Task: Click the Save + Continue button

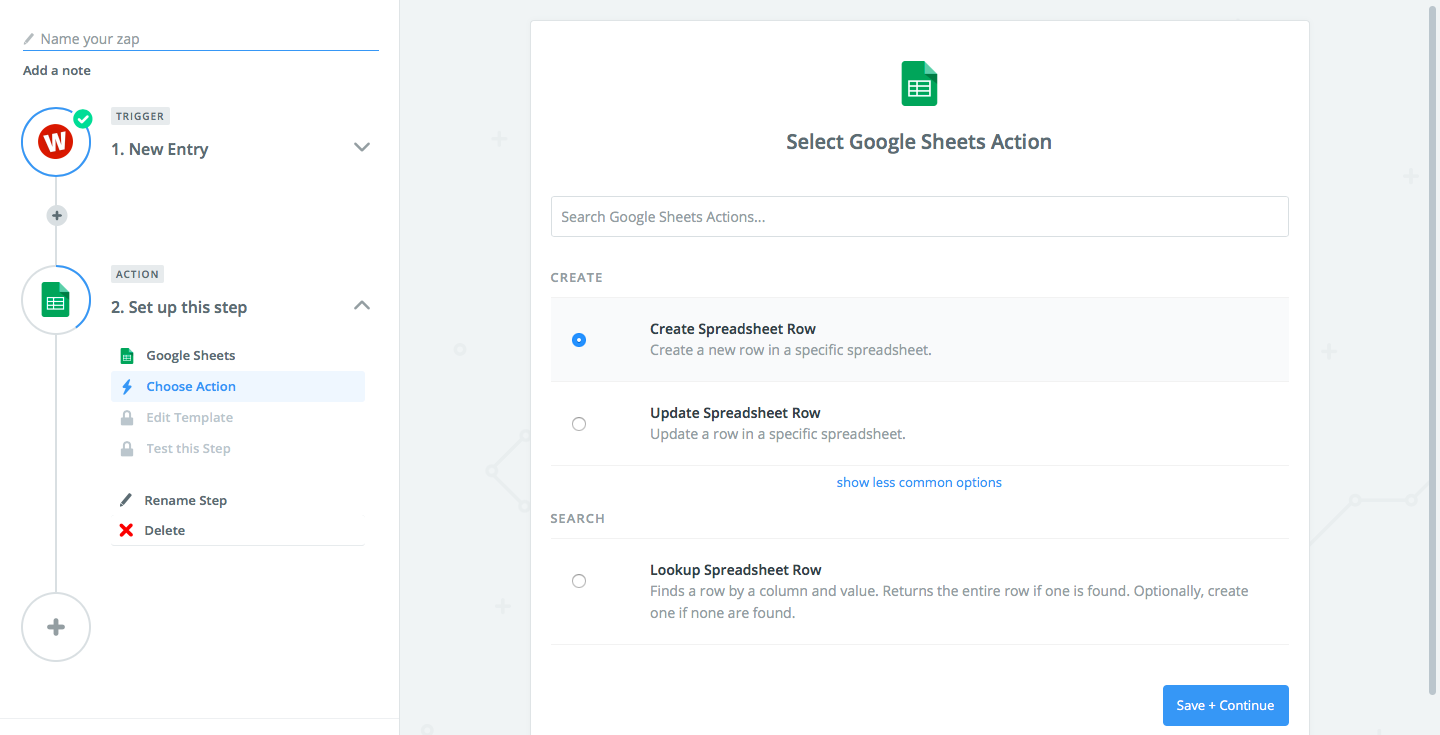Action: pyautogui.click(x=1225, y=705)
